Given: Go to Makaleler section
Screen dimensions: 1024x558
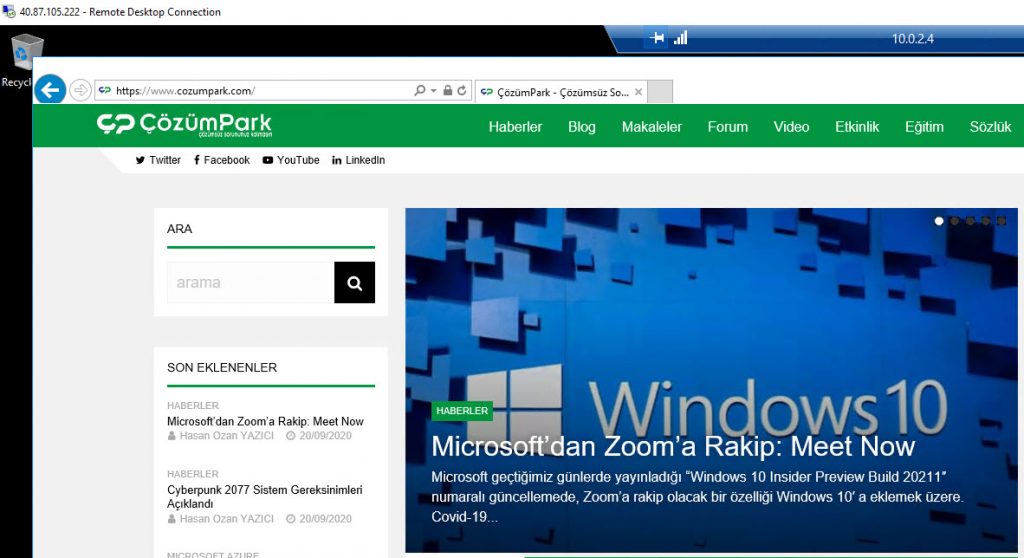Looking at the screenshot, I should pos(651,127).
